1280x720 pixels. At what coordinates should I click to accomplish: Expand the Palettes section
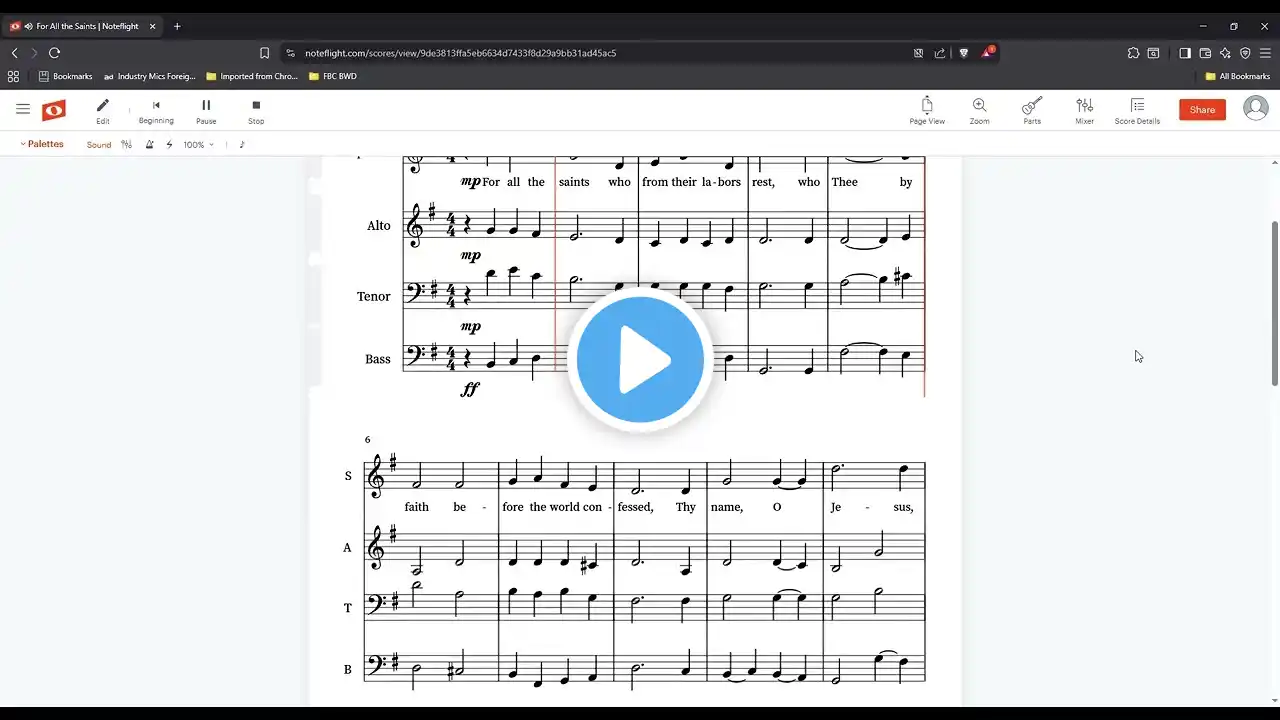[x=42, y=144]
